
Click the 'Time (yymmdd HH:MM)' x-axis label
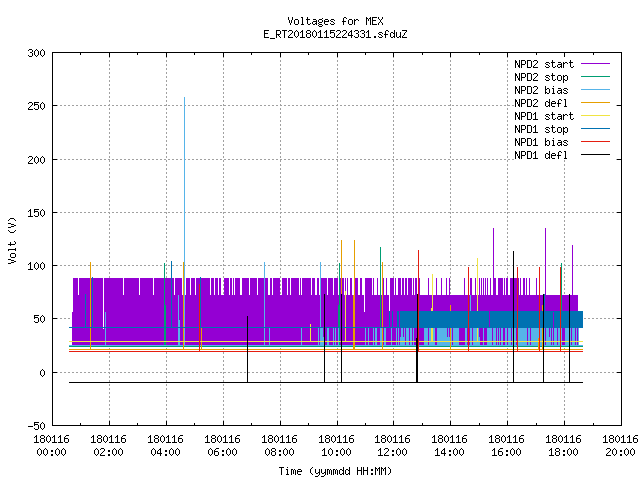tap(335, 471)
